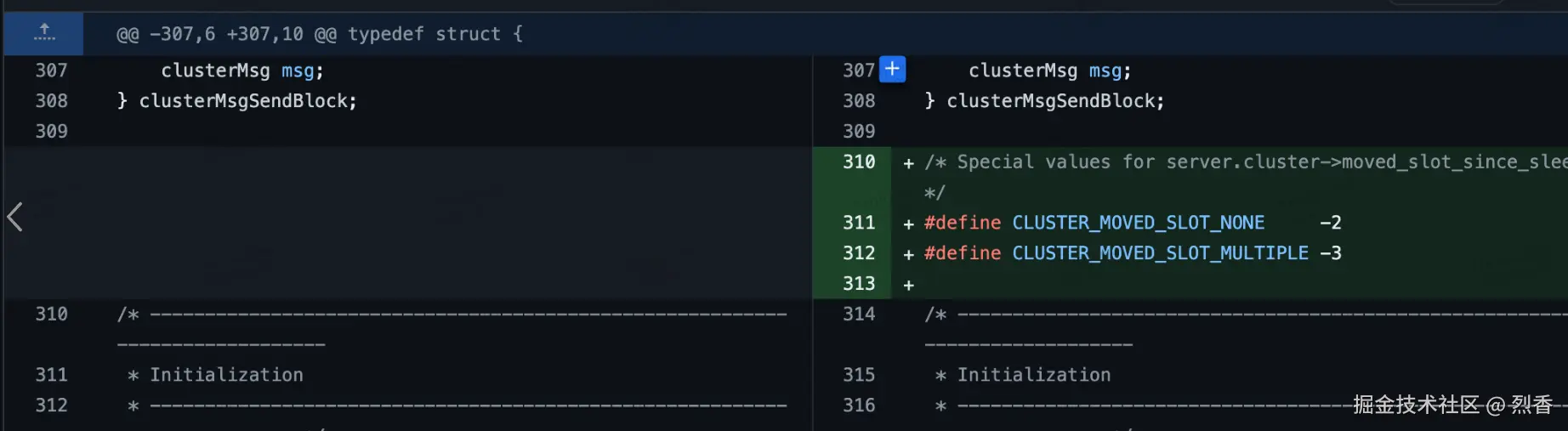Image resolution: width=1568 pixels, height=431 pixels.
Task: Click line number 310 in the left pane
Action: (51, 315)
